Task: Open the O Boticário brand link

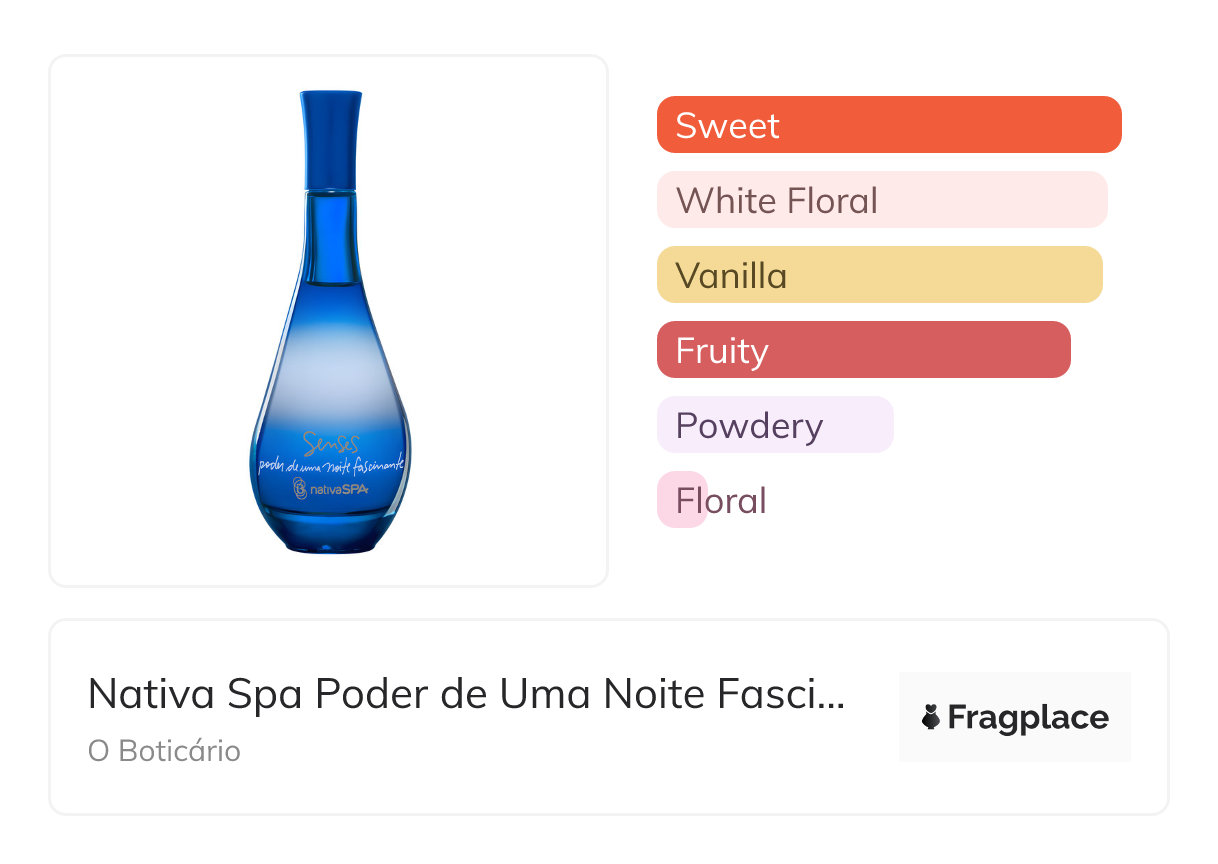Action: [164, 751]
